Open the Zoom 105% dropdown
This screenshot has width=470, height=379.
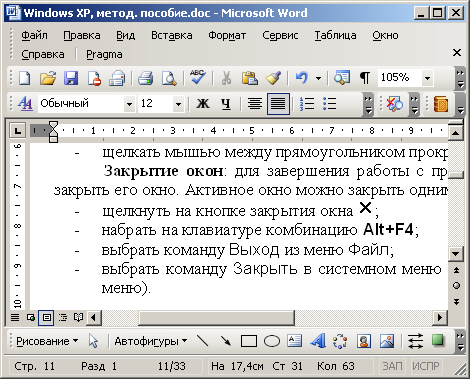tap(427, 78)
